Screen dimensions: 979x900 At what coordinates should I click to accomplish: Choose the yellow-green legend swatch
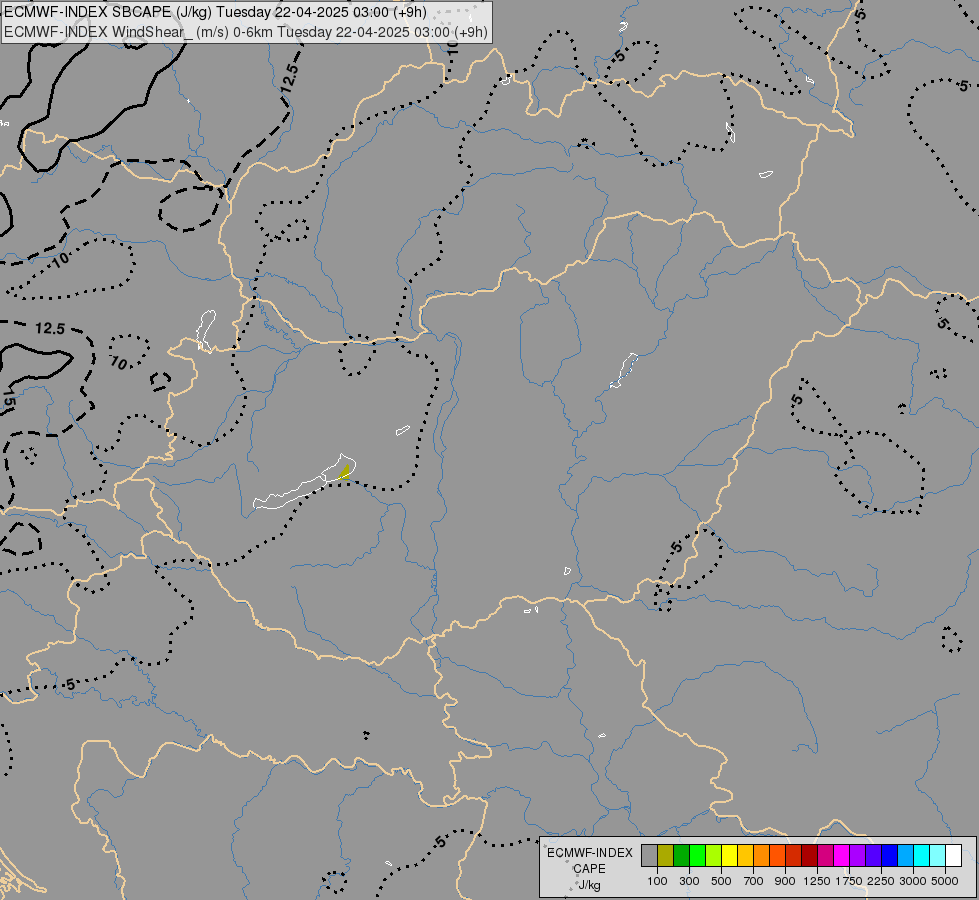point(714,855)
